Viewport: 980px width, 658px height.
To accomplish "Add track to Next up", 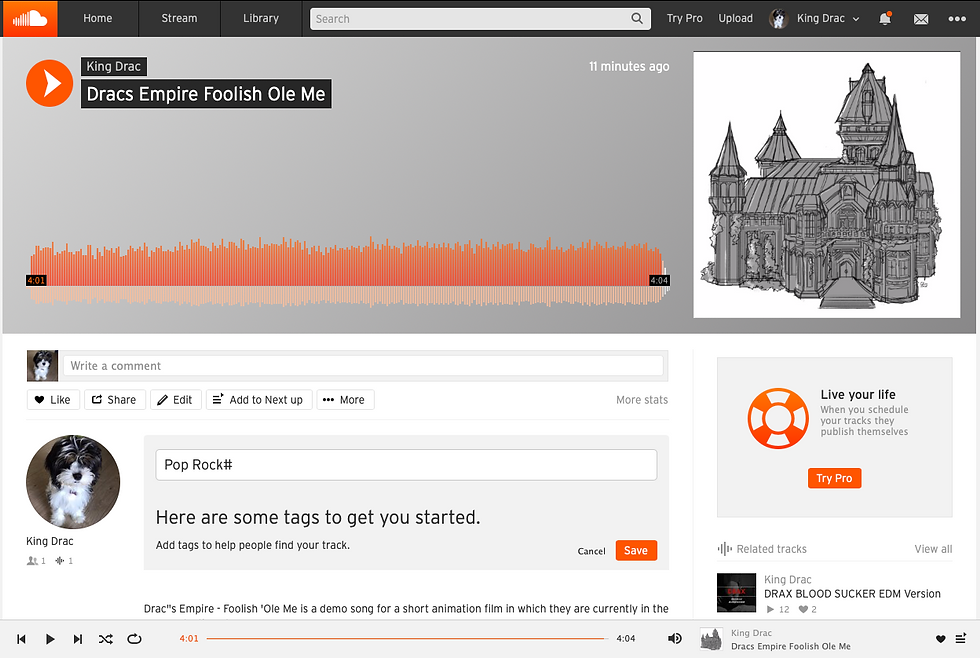I will [x=259, y=399].
